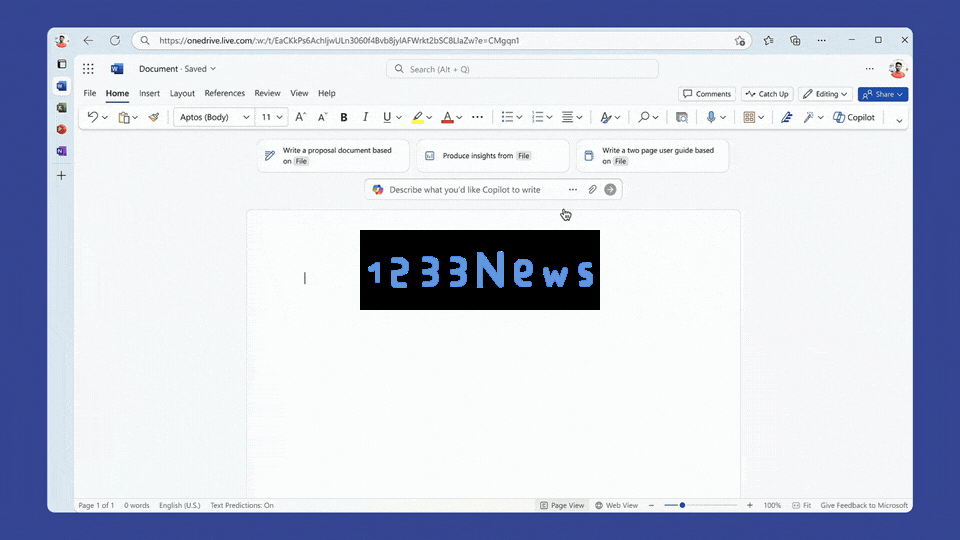Open the Comments pane
Screen dimensions: 960x540
pos(707,94)
